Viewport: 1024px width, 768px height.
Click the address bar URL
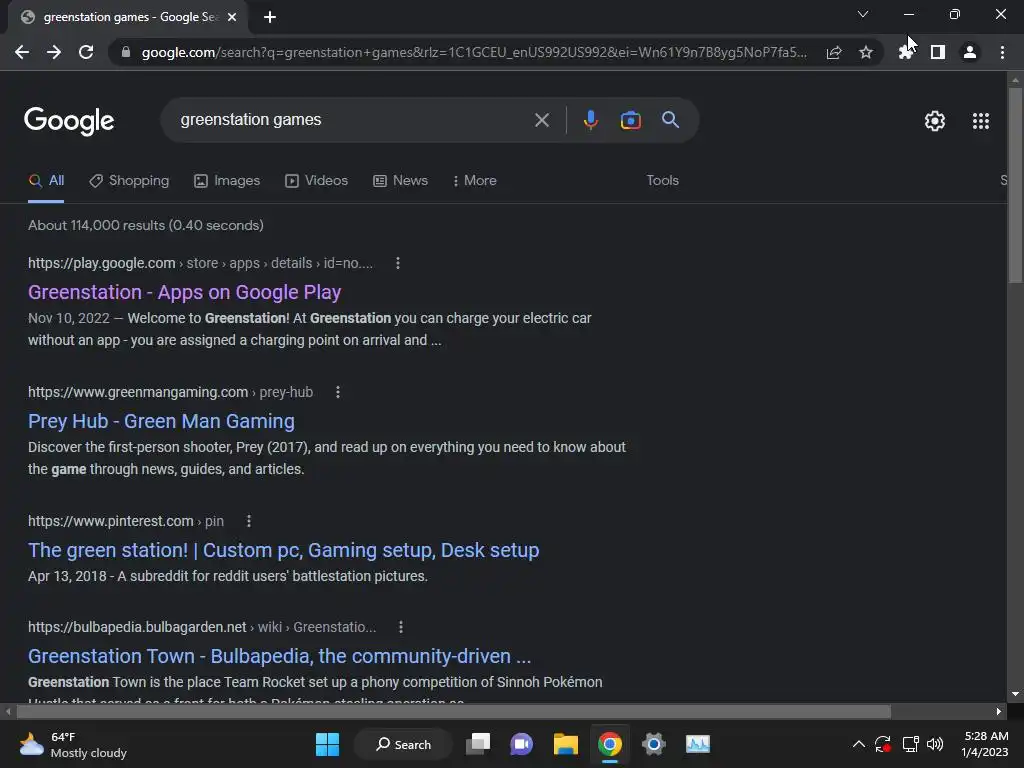point(474,52)
